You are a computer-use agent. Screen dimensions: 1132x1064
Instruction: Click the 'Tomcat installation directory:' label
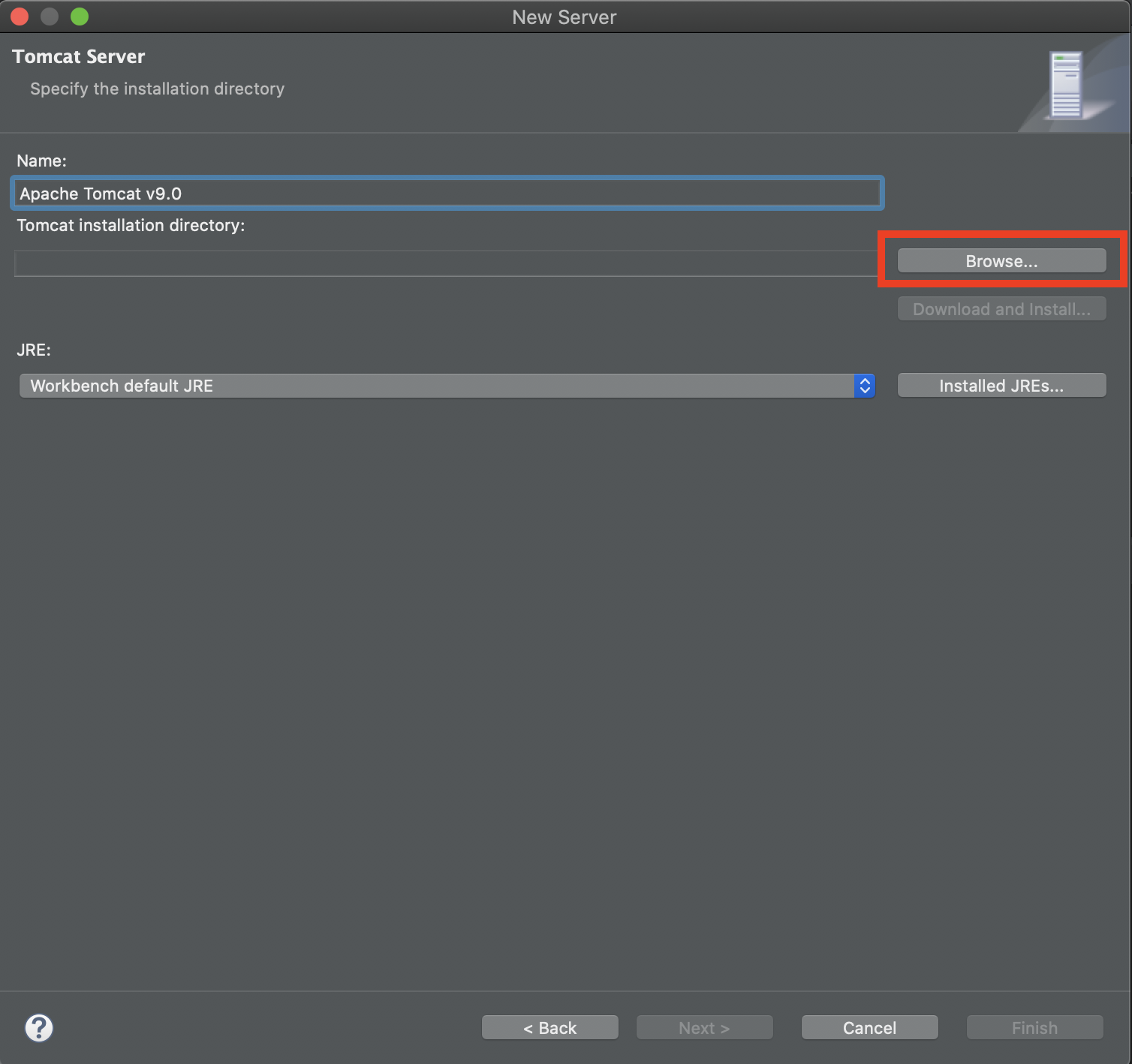(131, 225)
